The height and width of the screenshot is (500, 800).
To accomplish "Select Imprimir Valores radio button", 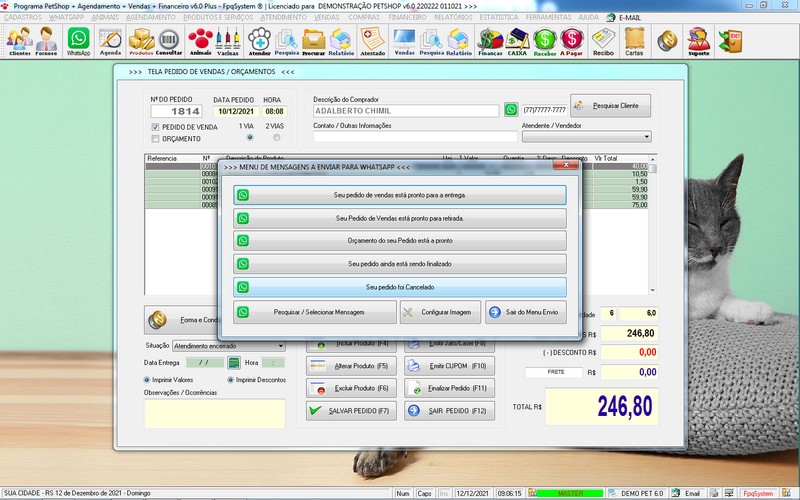I will coord(147,380).
